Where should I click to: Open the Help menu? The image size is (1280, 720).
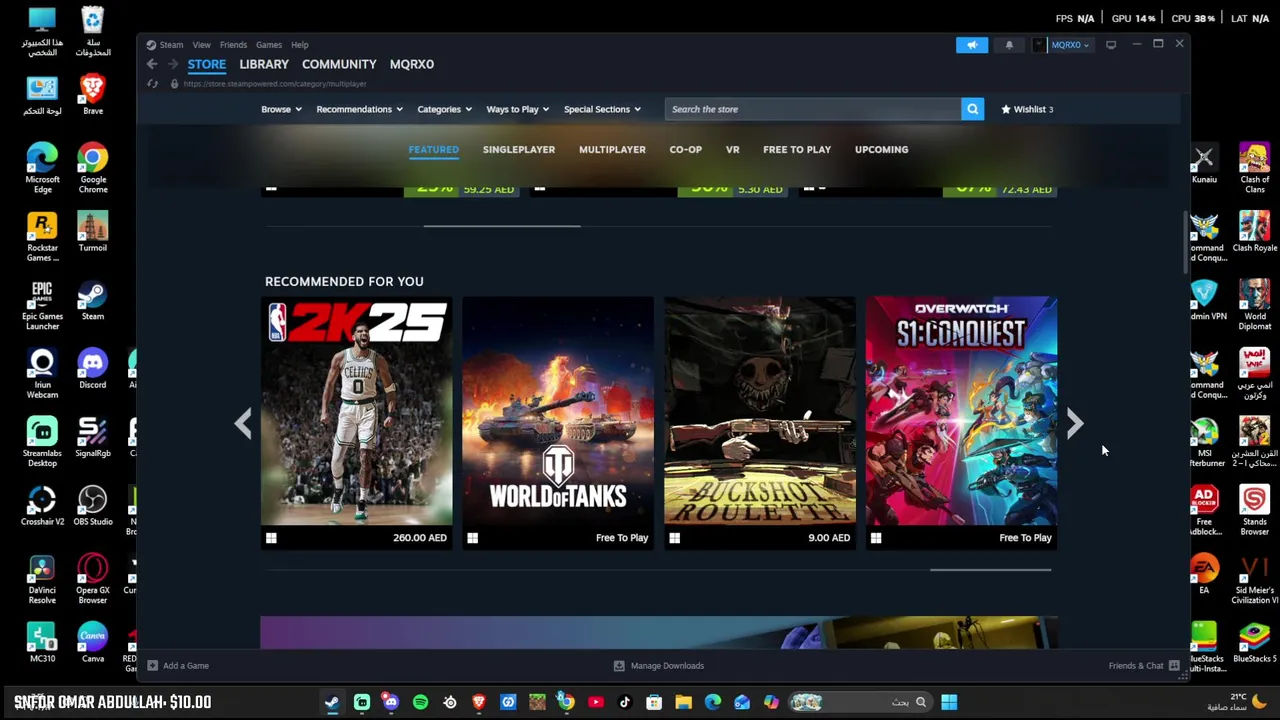pos(299,44)
